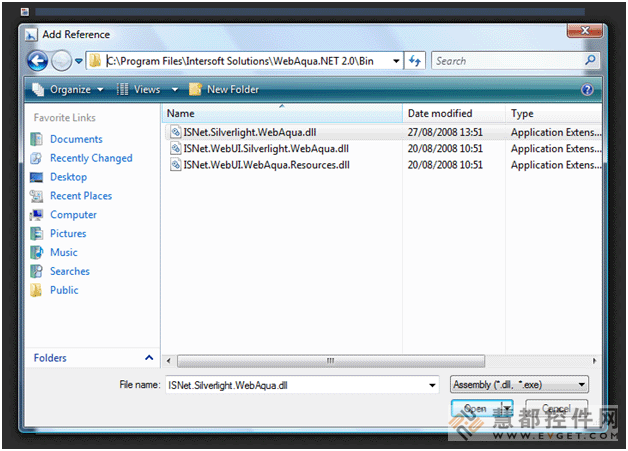
Task: Open Documents favorite link
Action: (x=76, y=139)
